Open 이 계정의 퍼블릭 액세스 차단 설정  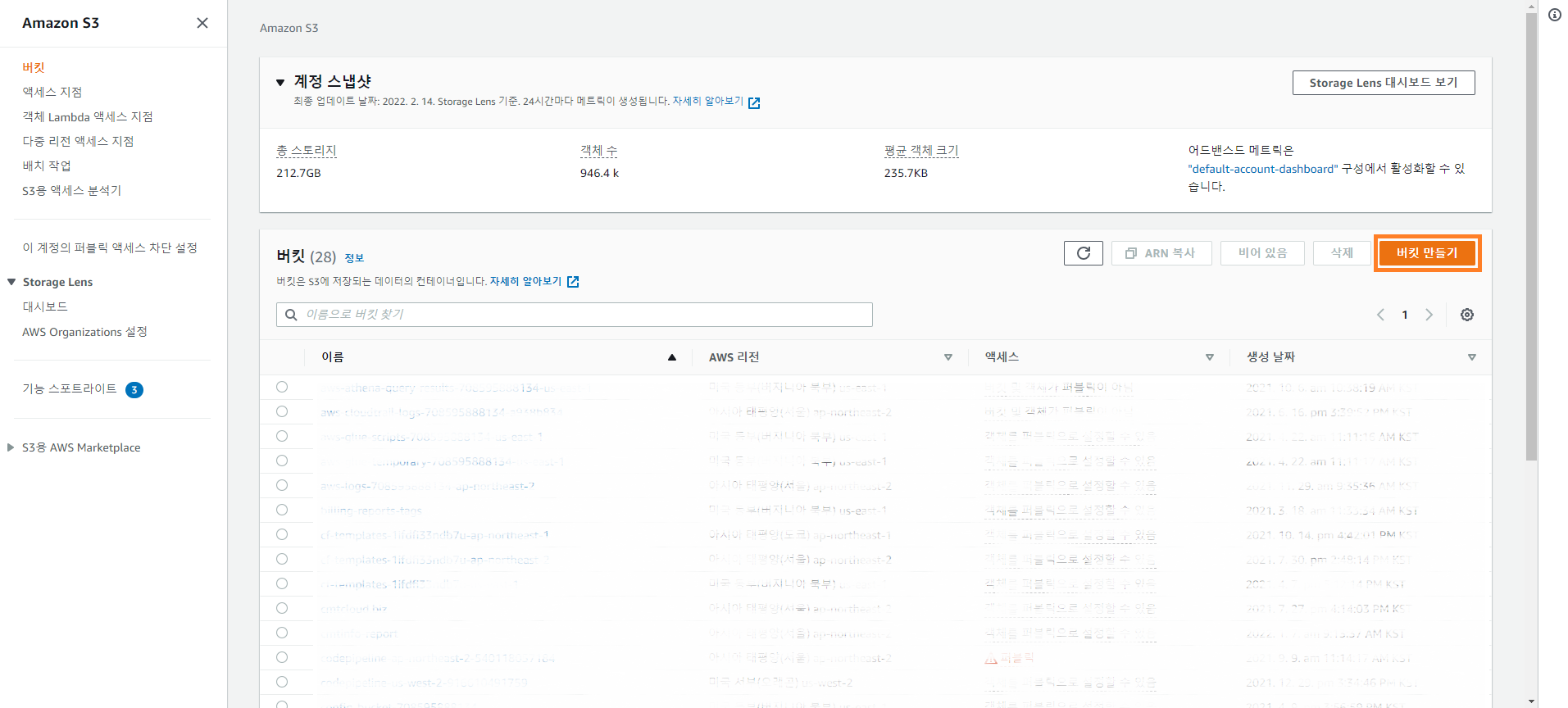point(110,248)
